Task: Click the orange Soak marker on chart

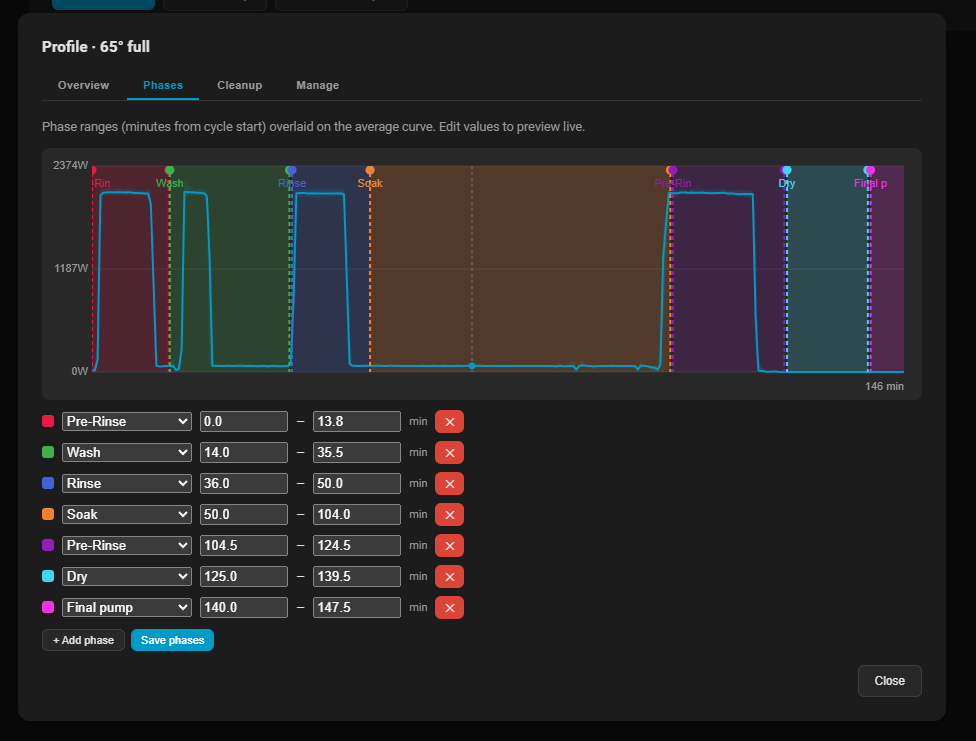Action: (x=370, y=170)
